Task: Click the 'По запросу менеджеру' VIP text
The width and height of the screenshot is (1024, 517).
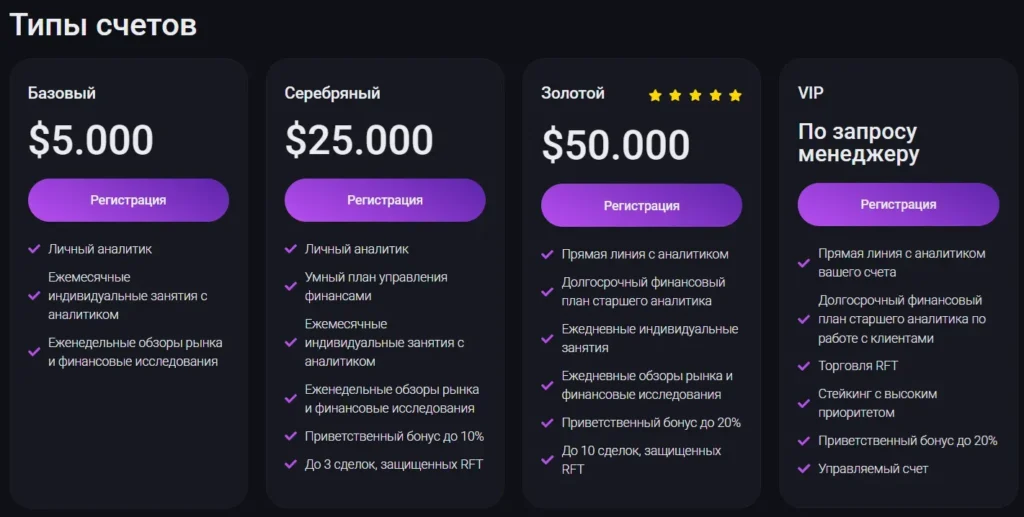Action: tap(858, 143)
